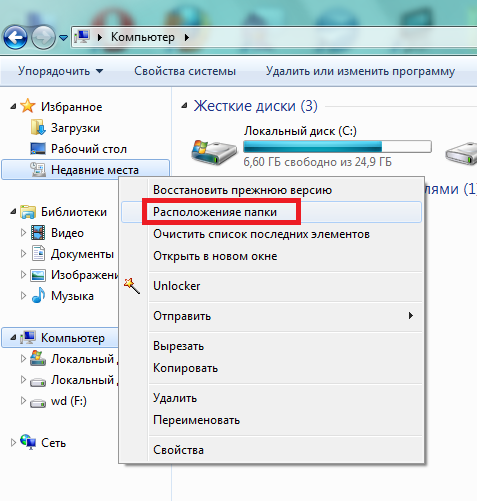The image size is (477, 501).
Task: Choose Unlocker from context menu
Action: 272,286
